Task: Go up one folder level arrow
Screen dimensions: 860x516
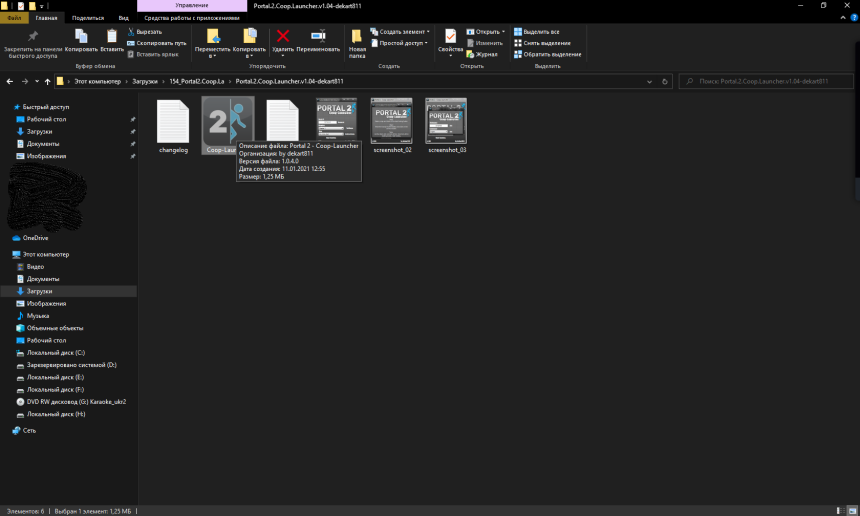Action: click(48, 81)
